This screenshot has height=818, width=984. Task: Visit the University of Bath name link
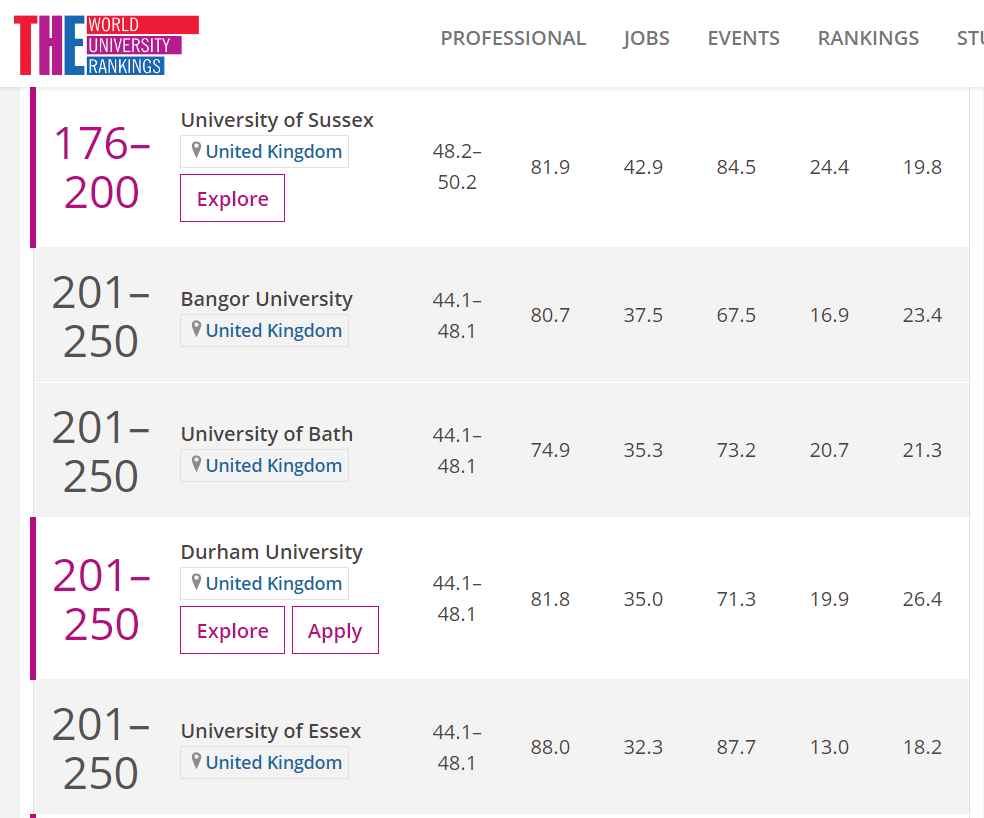(266, 434)
